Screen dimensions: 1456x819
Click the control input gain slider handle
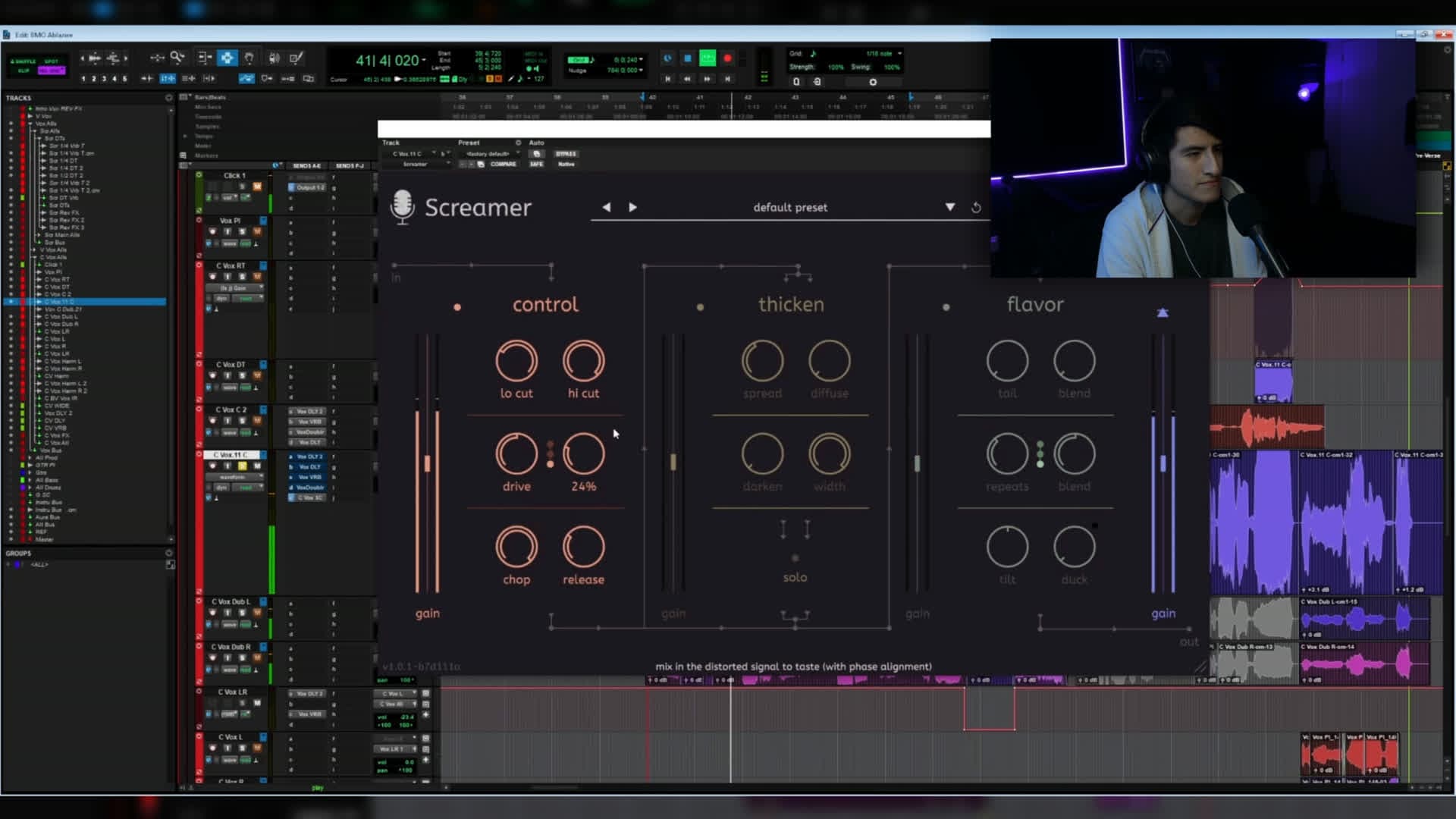pyautogui.click(x=427, y=463)
